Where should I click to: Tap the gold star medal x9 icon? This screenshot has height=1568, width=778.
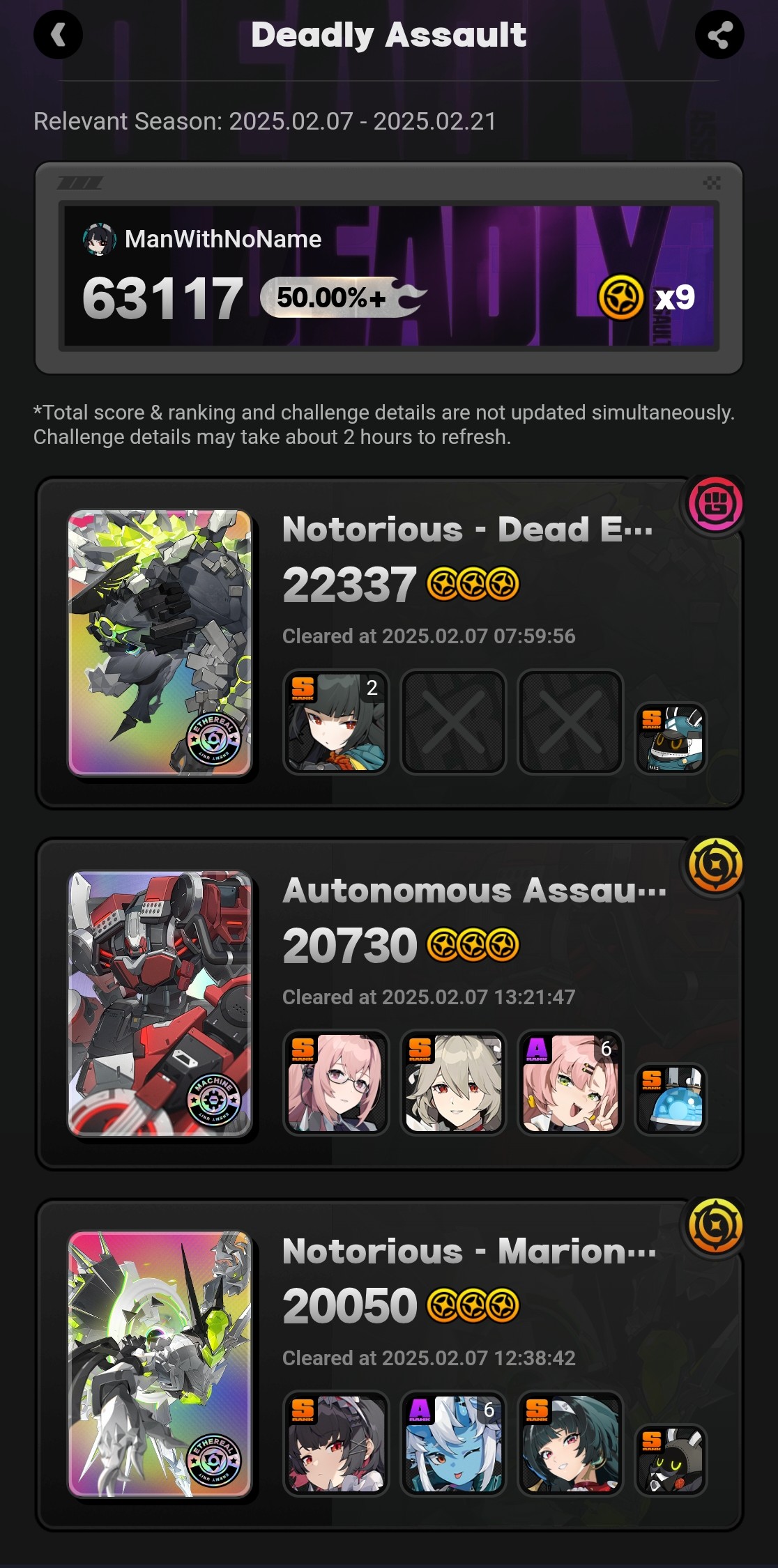[620, 298]
